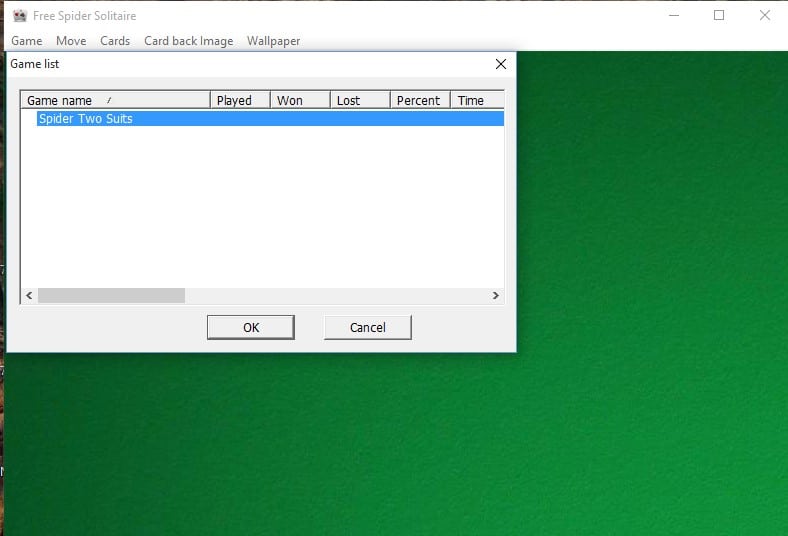This screenshot has width=788, height=536.
Task: Sort by the Lost column header
Action: point(360,100)
